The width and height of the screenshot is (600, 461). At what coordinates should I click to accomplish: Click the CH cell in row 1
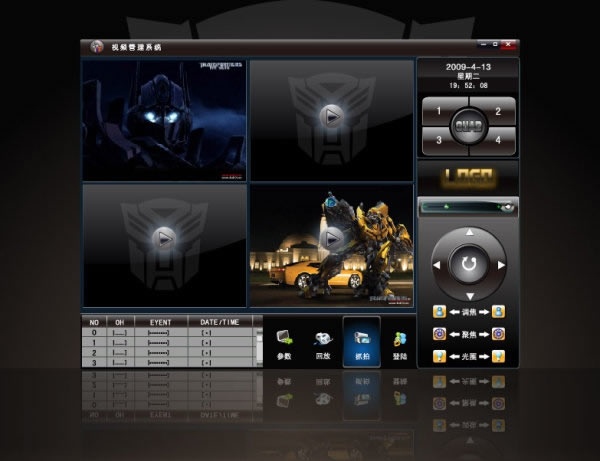point(120,343)
